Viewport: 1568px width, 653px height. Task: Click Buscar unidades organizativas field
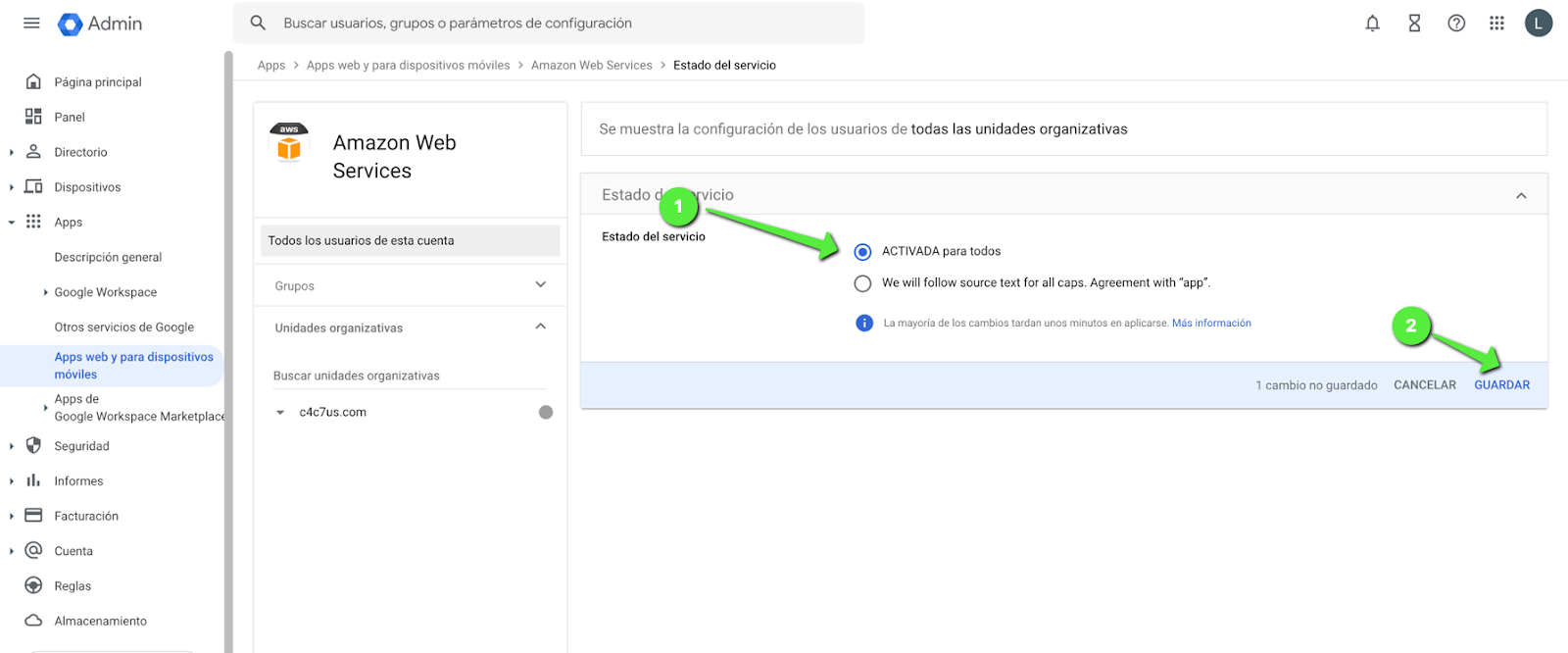[x=410, y=376]
